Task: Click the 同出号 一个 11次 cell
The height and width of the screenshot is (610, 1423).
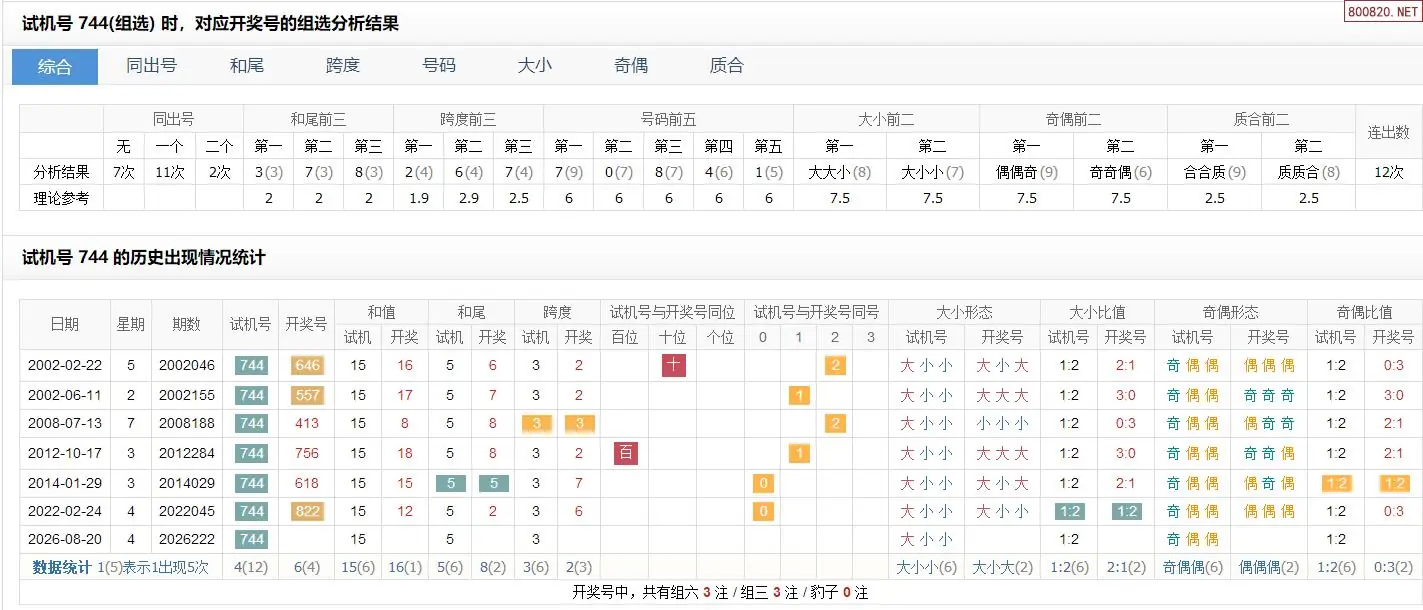Action: click(170, 172)
